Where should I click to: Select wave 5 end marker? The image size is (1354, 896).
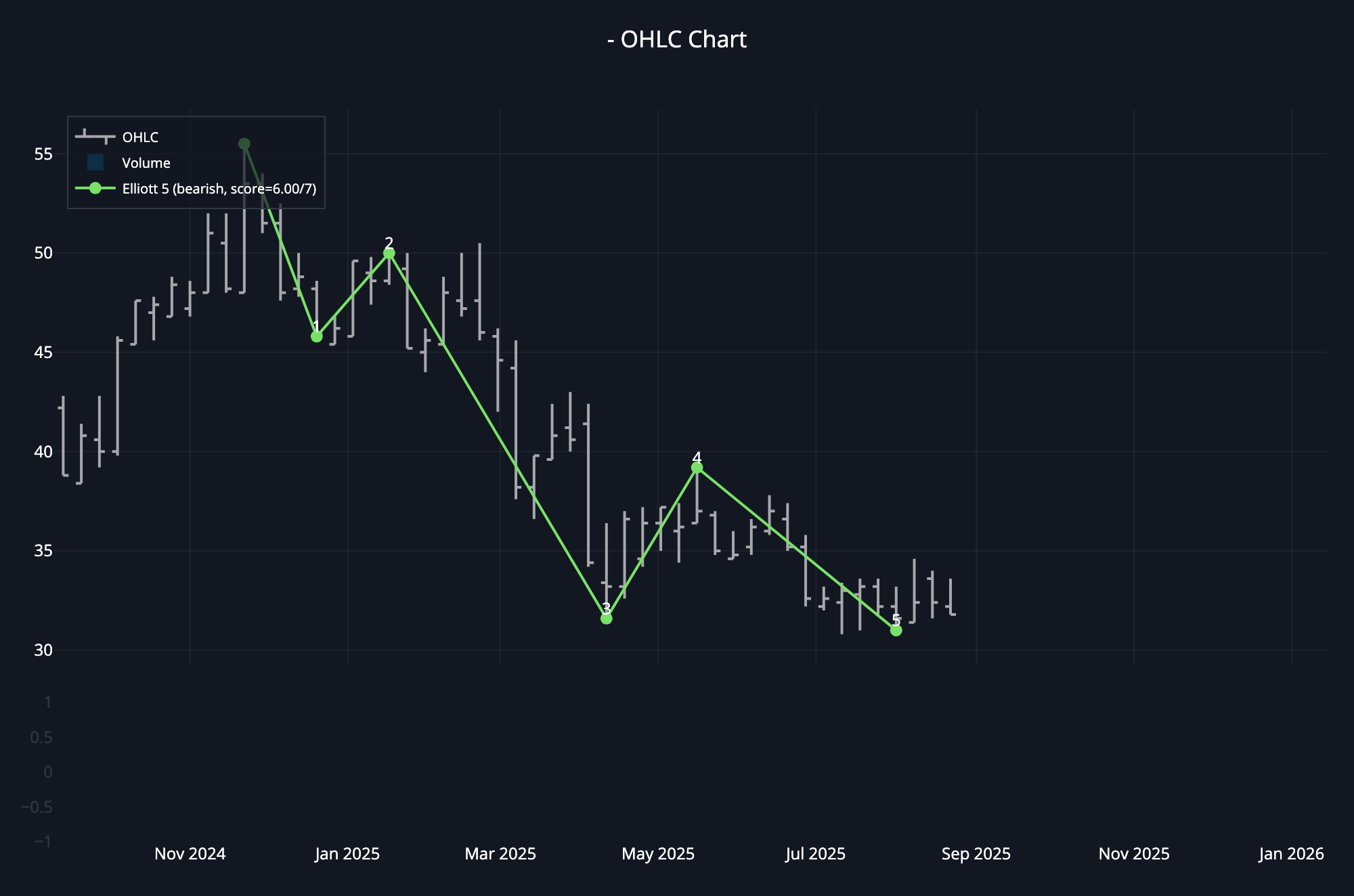tap(896, 630)
